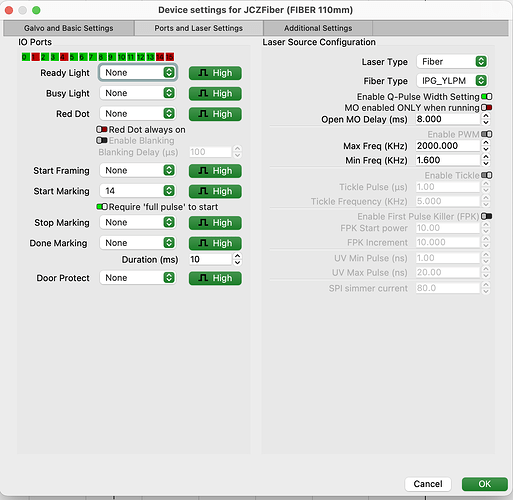Open Red Dot port dropdown

click(x=138, y=114)
